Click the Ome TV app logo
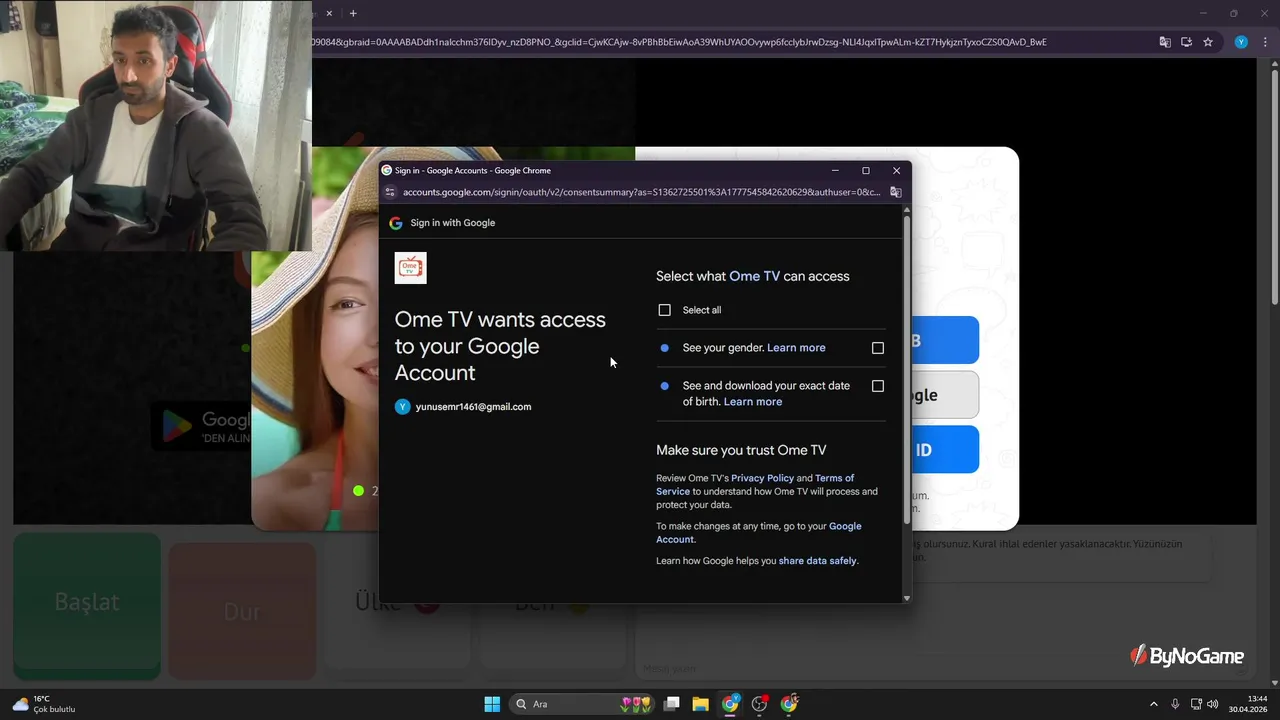The image size is (1280, 720). pyautogui.click(x=411, y=268)
